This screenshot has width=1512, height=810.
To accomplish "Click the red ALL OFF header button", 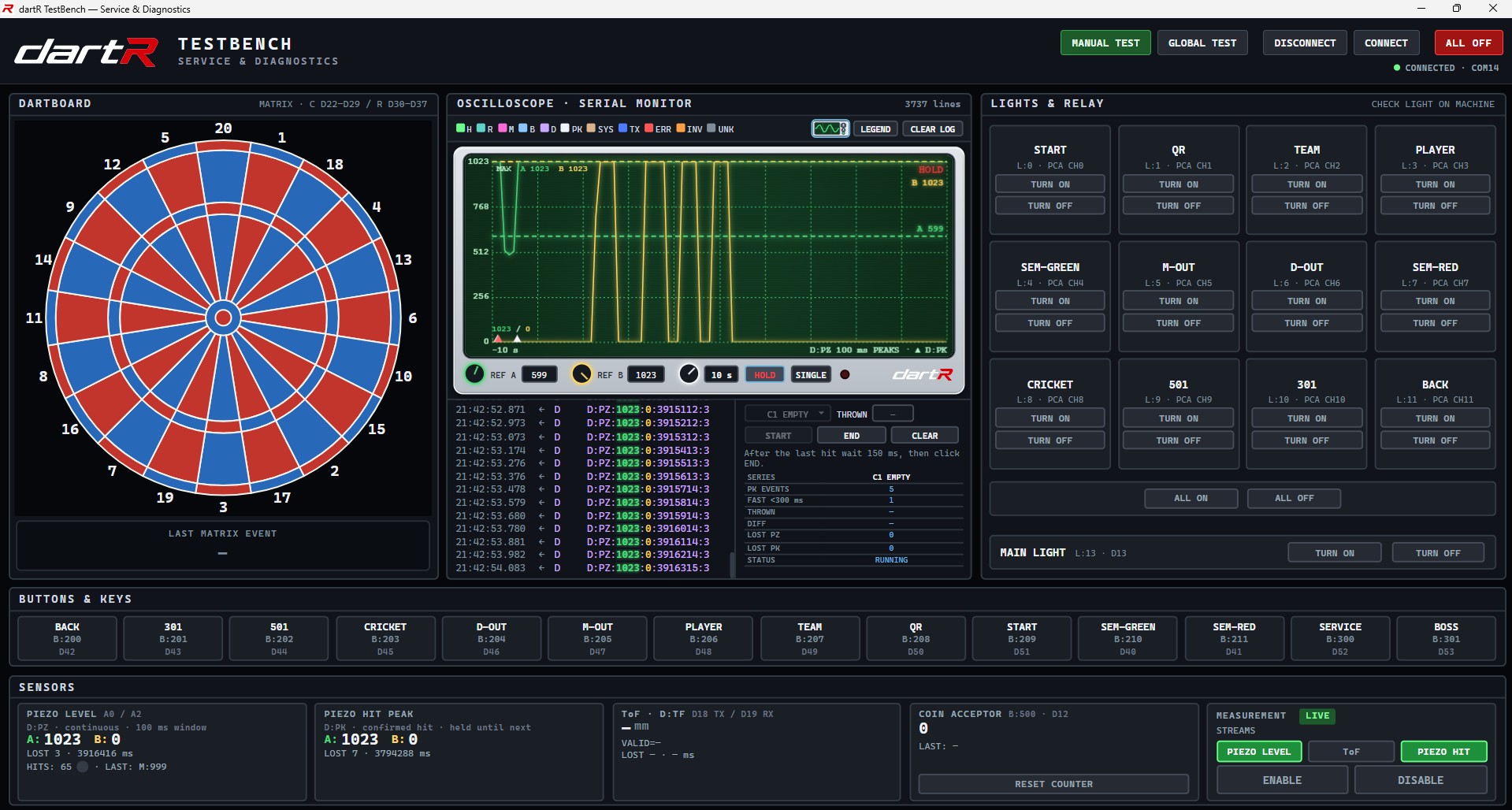I will click(1468, 43).
